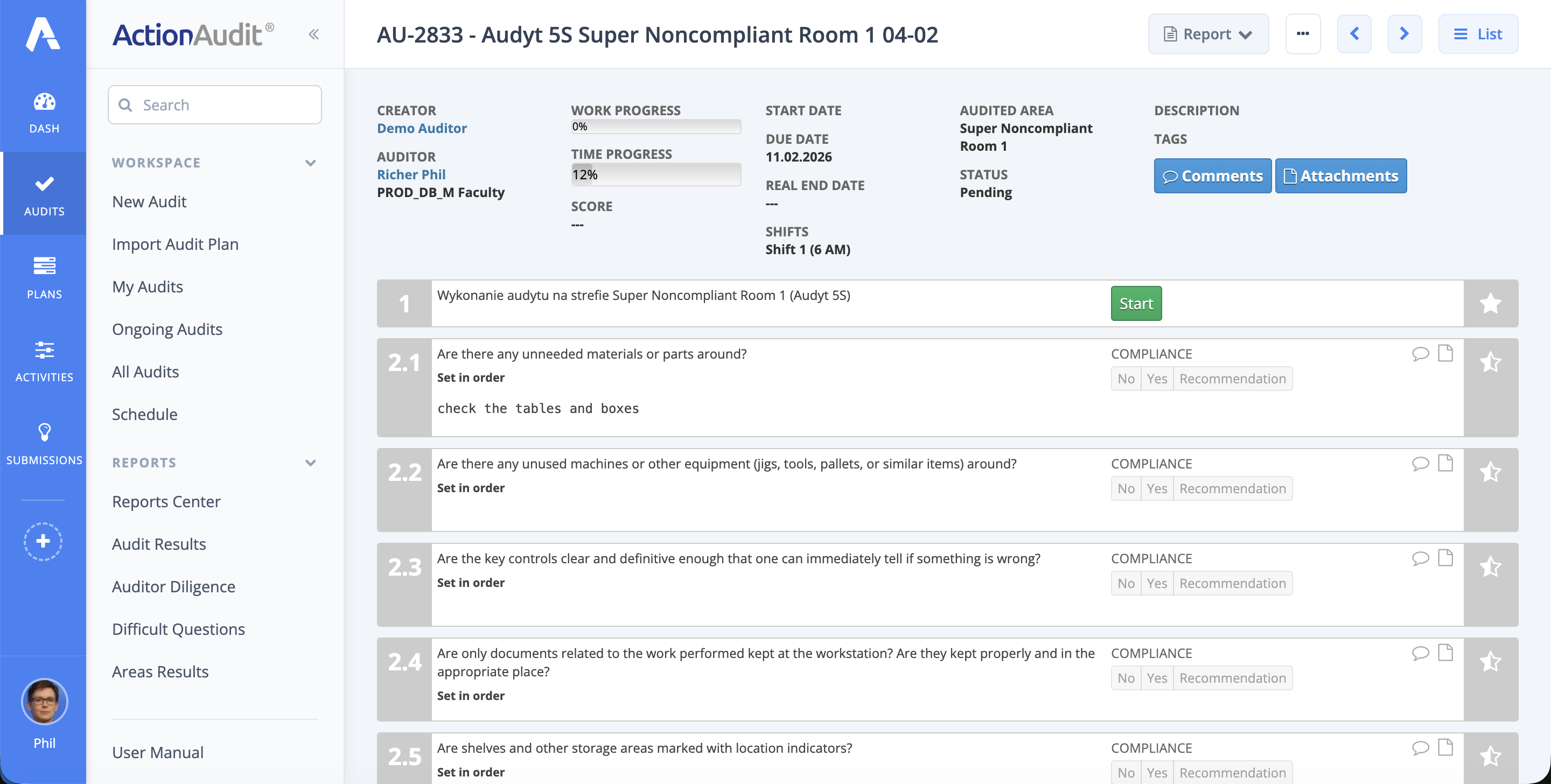Open Activities sliders icon
The height and width of the screenshot is (784, 1551).
click(x=44, y=360)
